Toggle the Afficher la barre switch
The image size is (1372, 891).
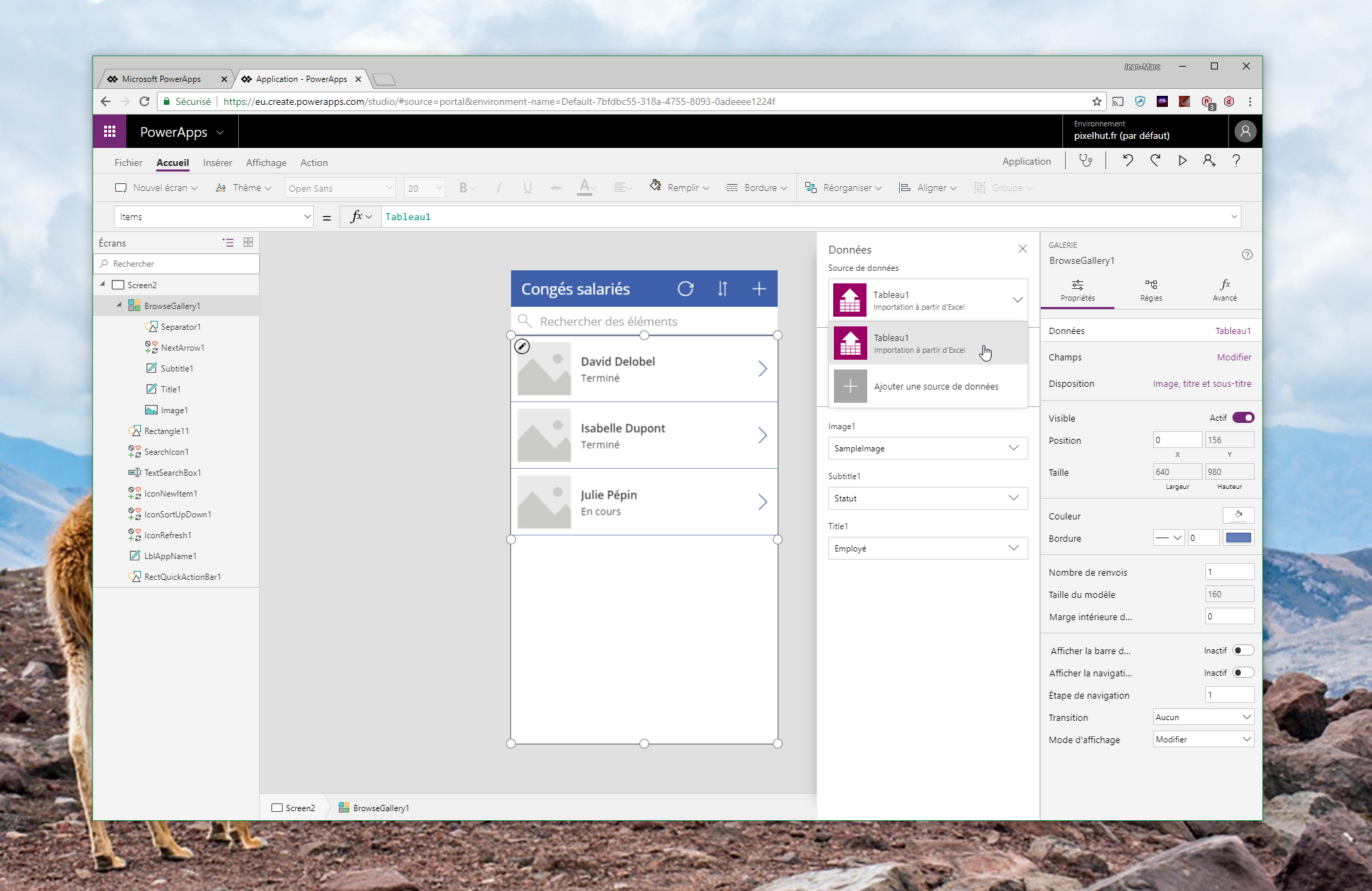[1243, 651]
